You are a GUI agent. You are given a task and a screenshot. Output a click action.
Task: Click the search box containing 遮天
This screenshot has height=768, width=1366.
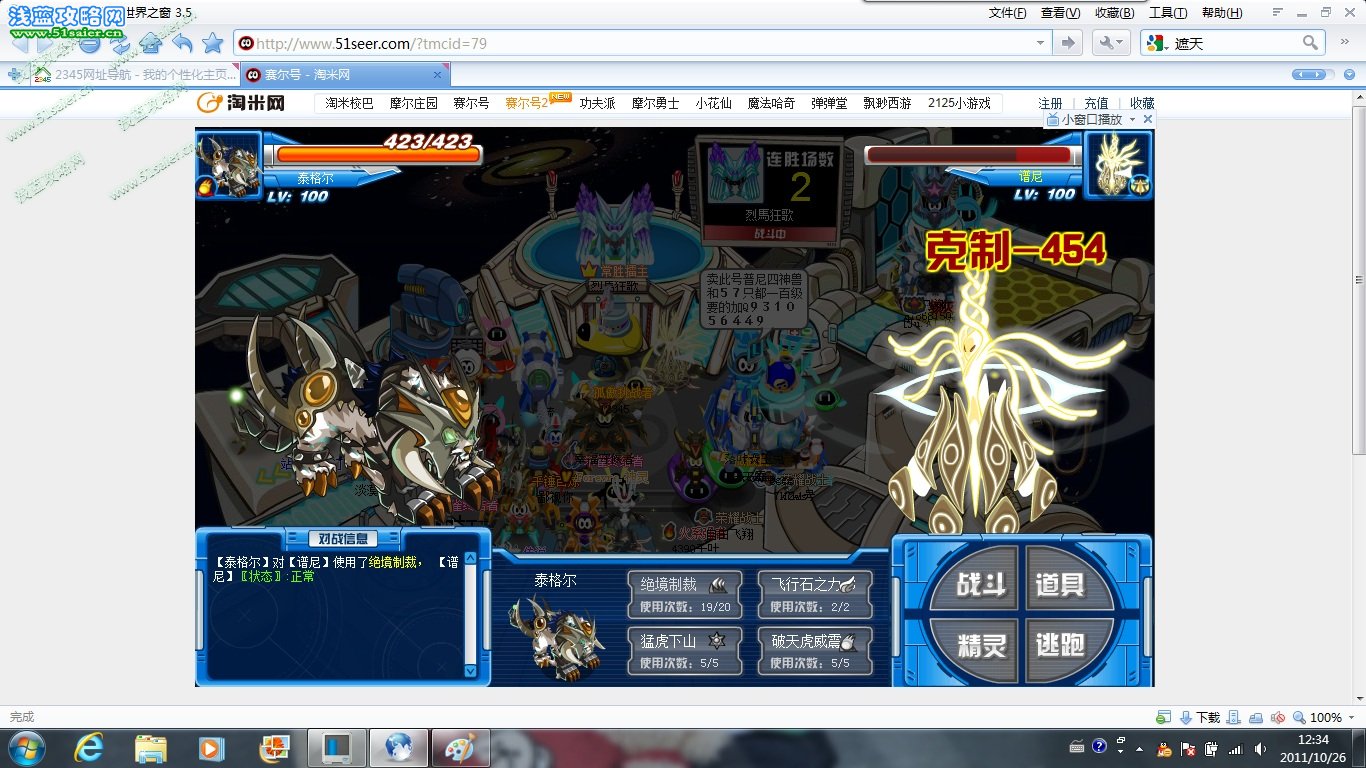[1235, 43]
